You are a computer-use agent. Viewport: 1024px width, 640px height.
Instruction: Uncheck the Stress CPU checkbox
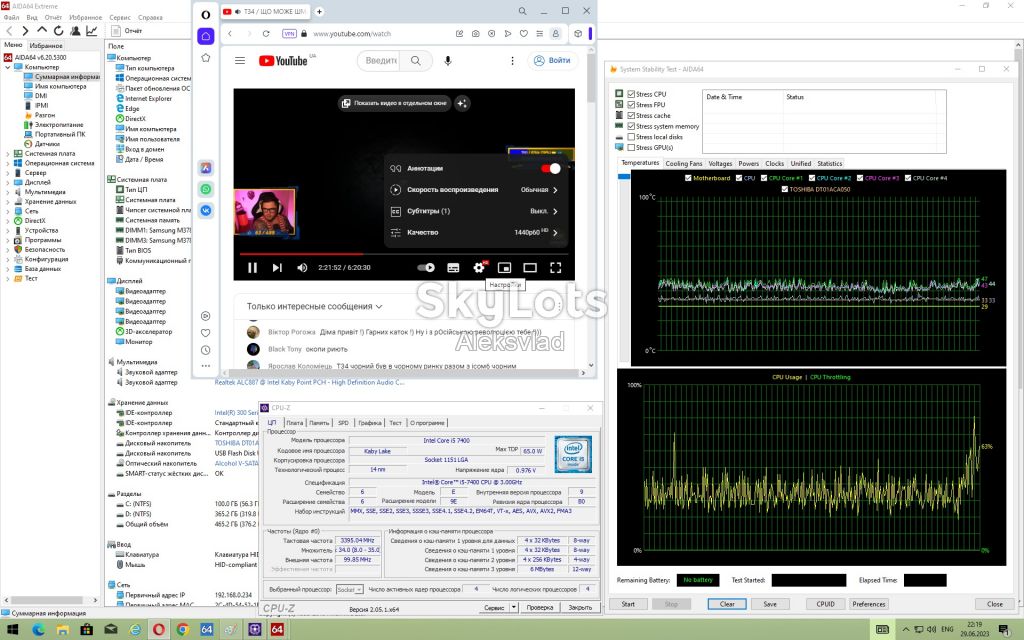click(631, 94)
